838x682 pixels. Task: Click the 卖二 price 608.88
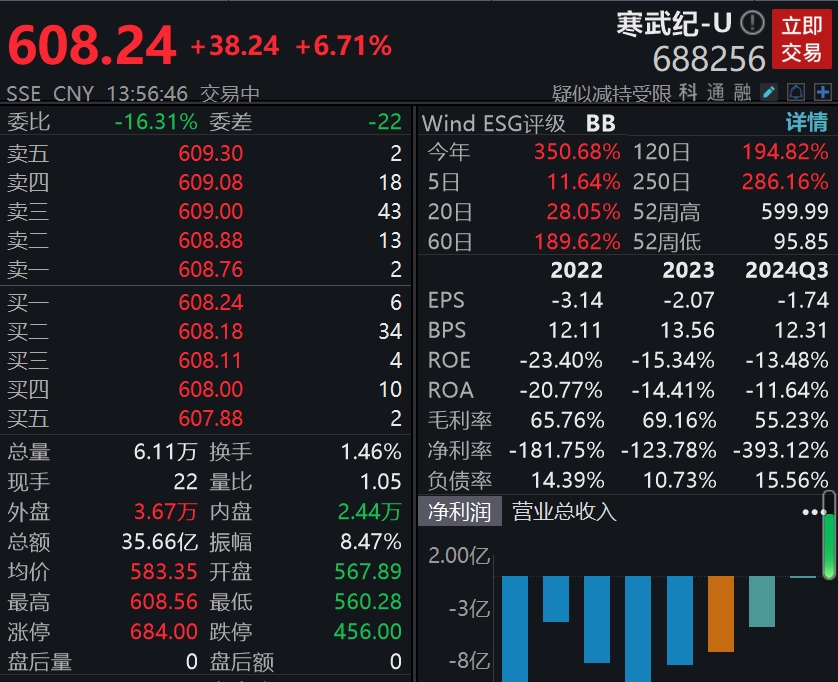pyautogui.click(x=211, y=241)
